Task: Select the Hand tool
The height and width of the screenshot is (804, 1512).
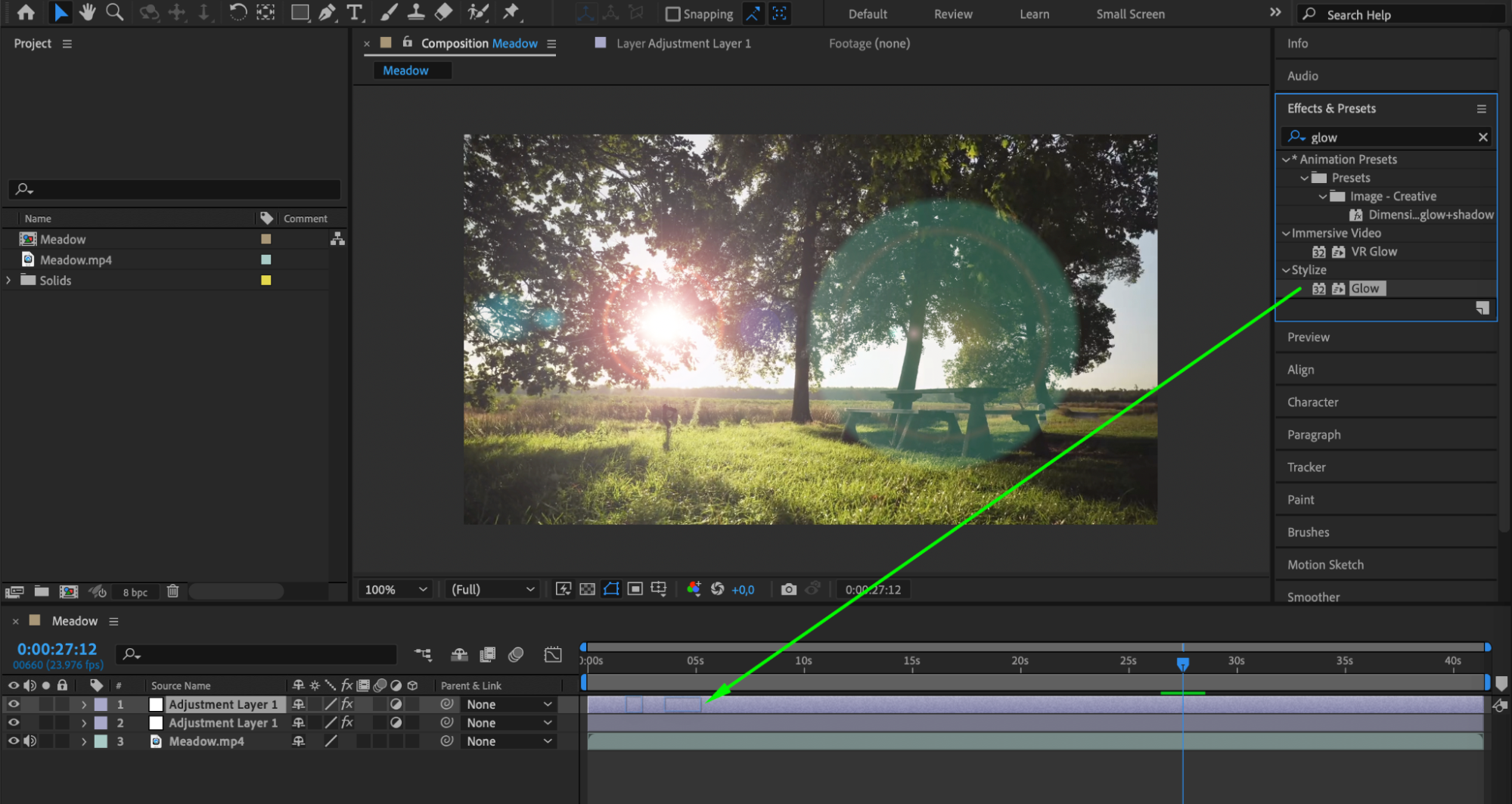Action: (88, 12)
